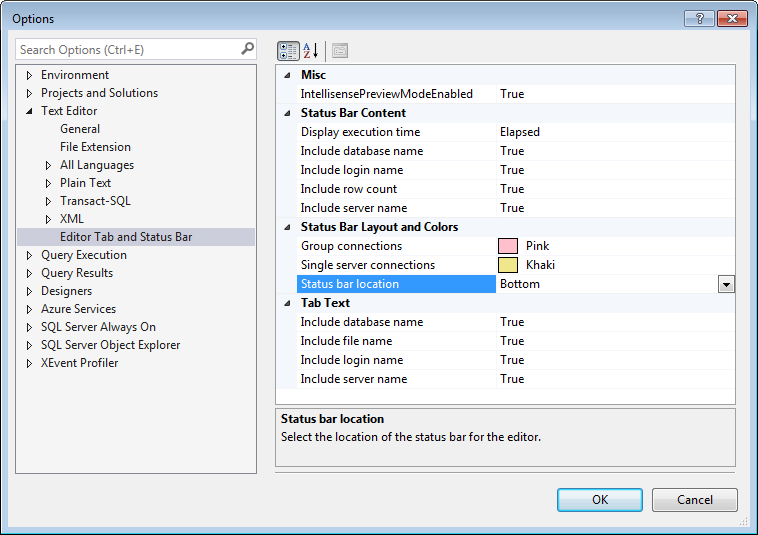Click the Pink group connections swatch
The image size is (758, 535).
tap(508, 246)
